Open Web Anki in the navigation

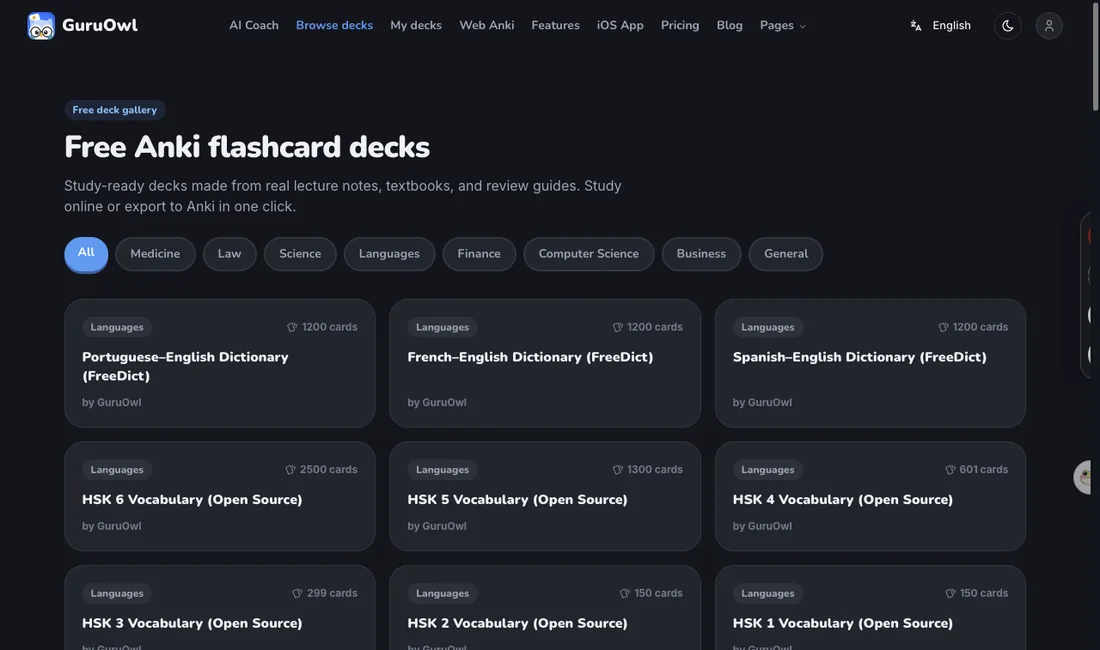[486, 25]
